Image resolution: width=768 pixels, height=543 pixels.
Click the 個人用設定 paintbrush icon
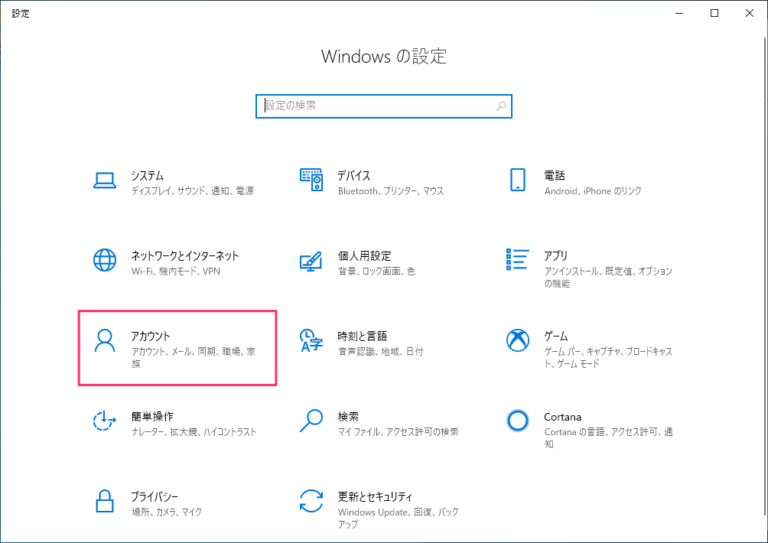(312, 261)
